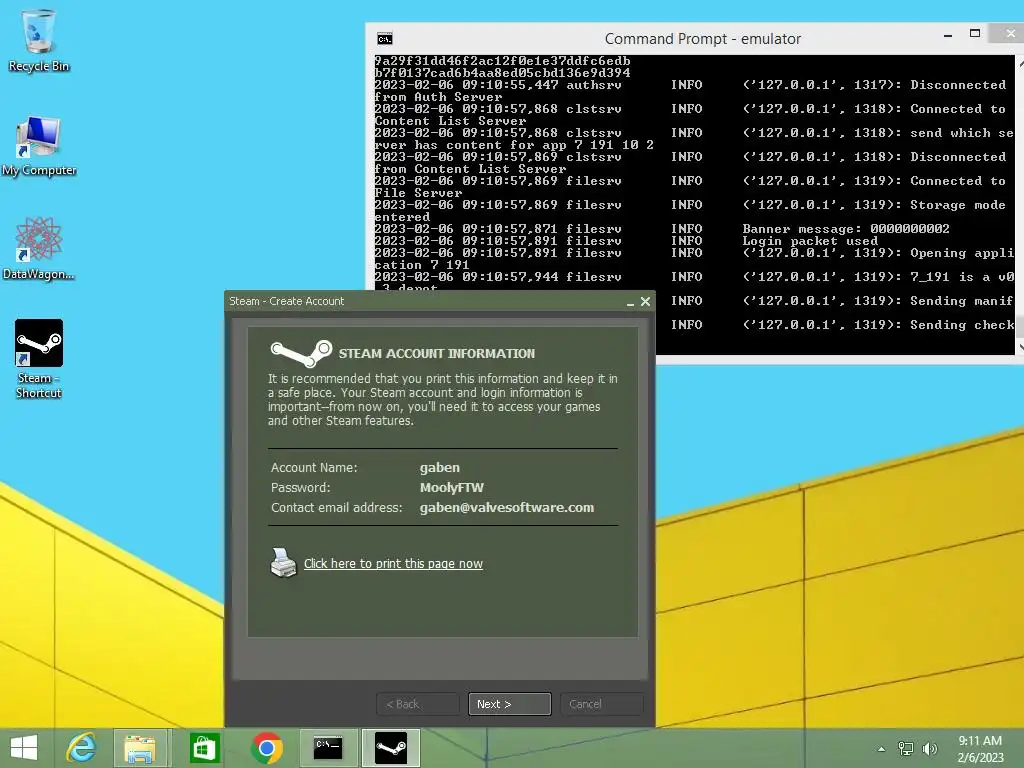Click the Command Prompt title bar system icon
This screenshot has width=1024, height=768.
[385, 39]
